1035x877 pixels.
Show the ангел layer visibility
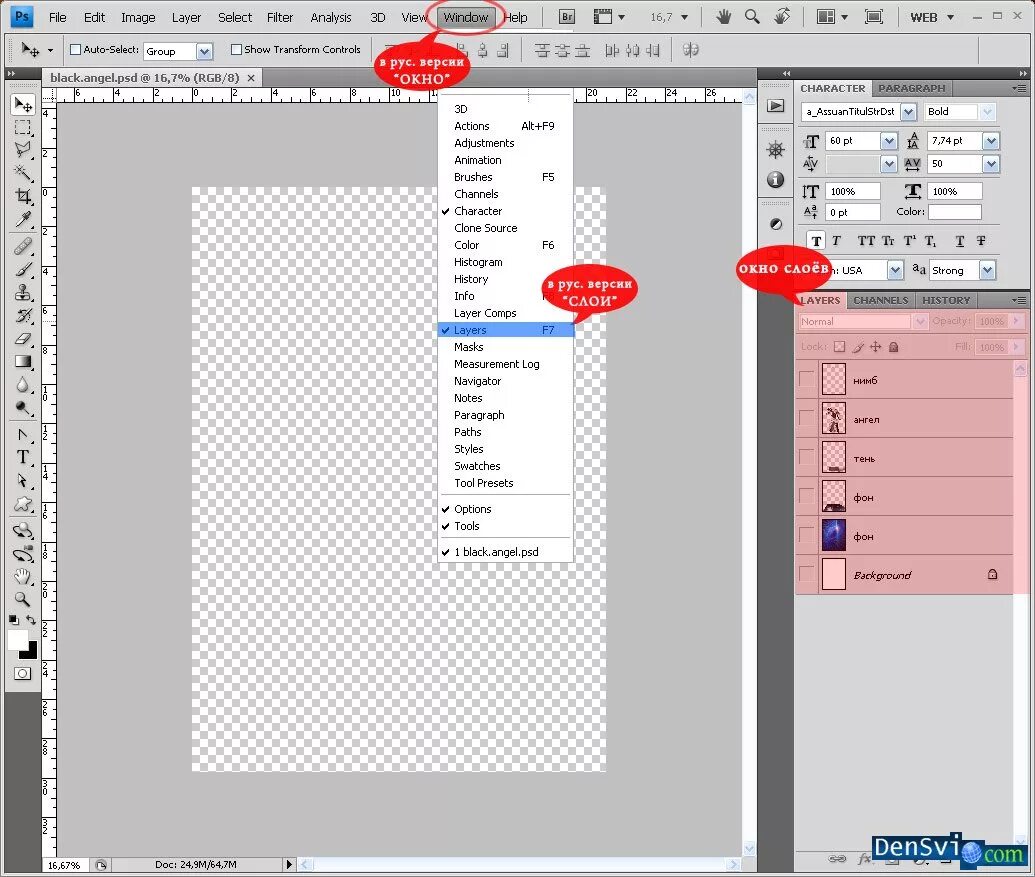coord(807,418)
